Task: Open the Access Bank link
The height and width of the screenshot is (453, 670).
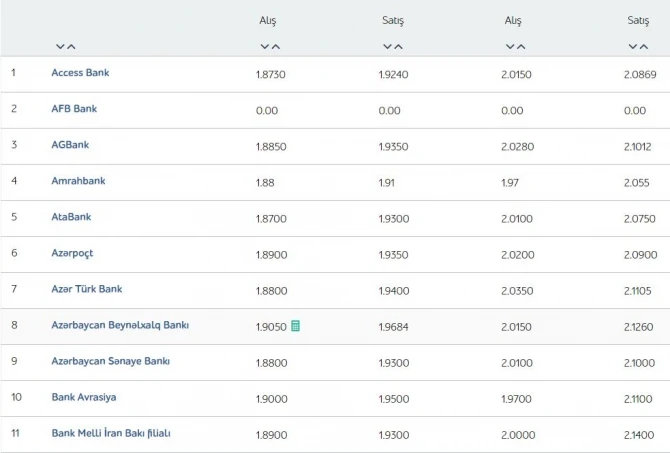Action: coord(80,73)
